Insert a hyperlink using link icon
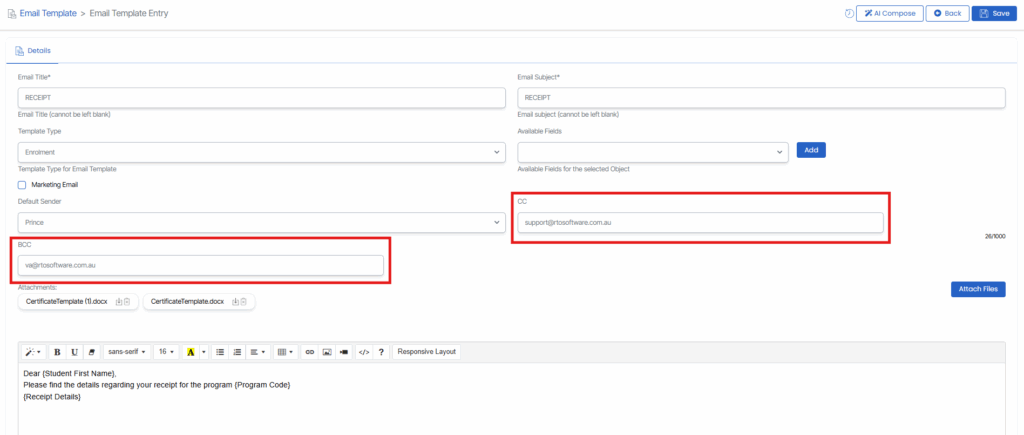Image resolution: width=1024 pixels, height=435 pixels. click(x=310, y=352)
